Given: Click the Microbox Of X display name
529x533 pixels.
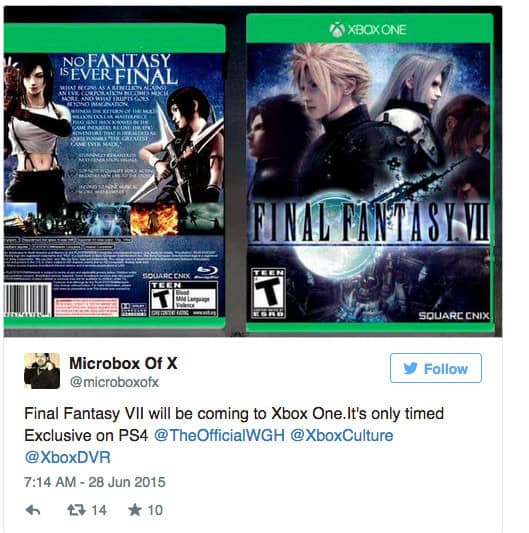Looking at the screenshot, I should [x=123, y=363].
